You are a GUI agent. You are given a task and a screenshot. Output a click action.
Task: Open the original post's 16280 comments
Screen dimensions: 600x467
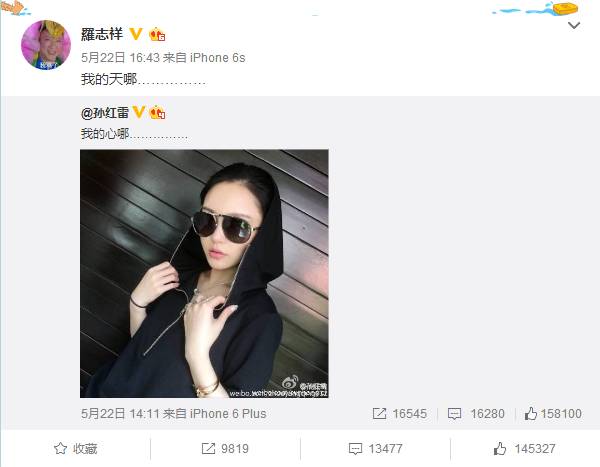coord(476,414)
